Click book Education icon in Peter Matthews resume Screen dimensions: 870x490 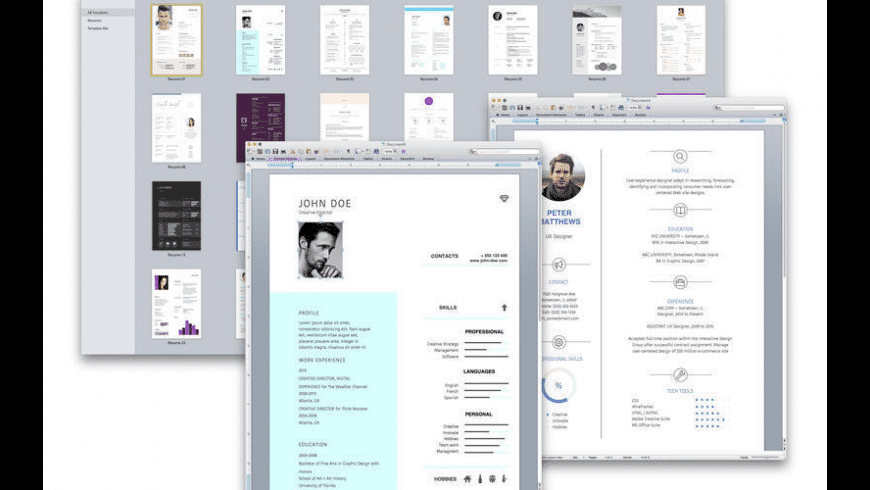click(x=680, y=210)
